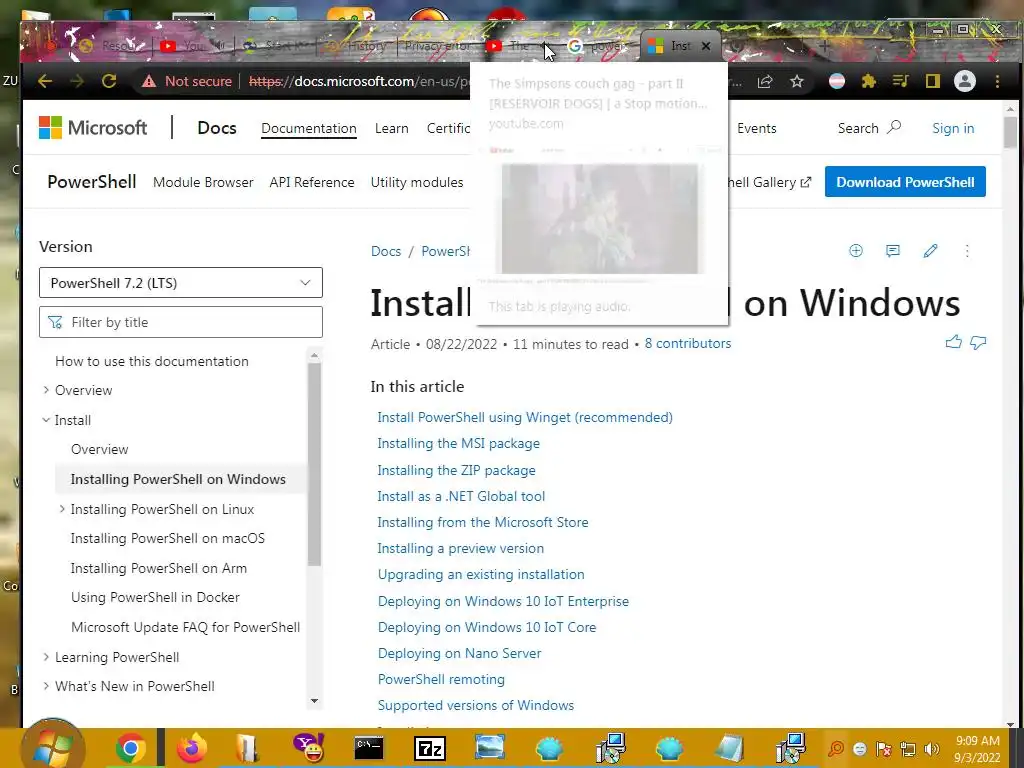Open Install as a .NET Global tool link
1024x768 pixels.
[461, 496]
